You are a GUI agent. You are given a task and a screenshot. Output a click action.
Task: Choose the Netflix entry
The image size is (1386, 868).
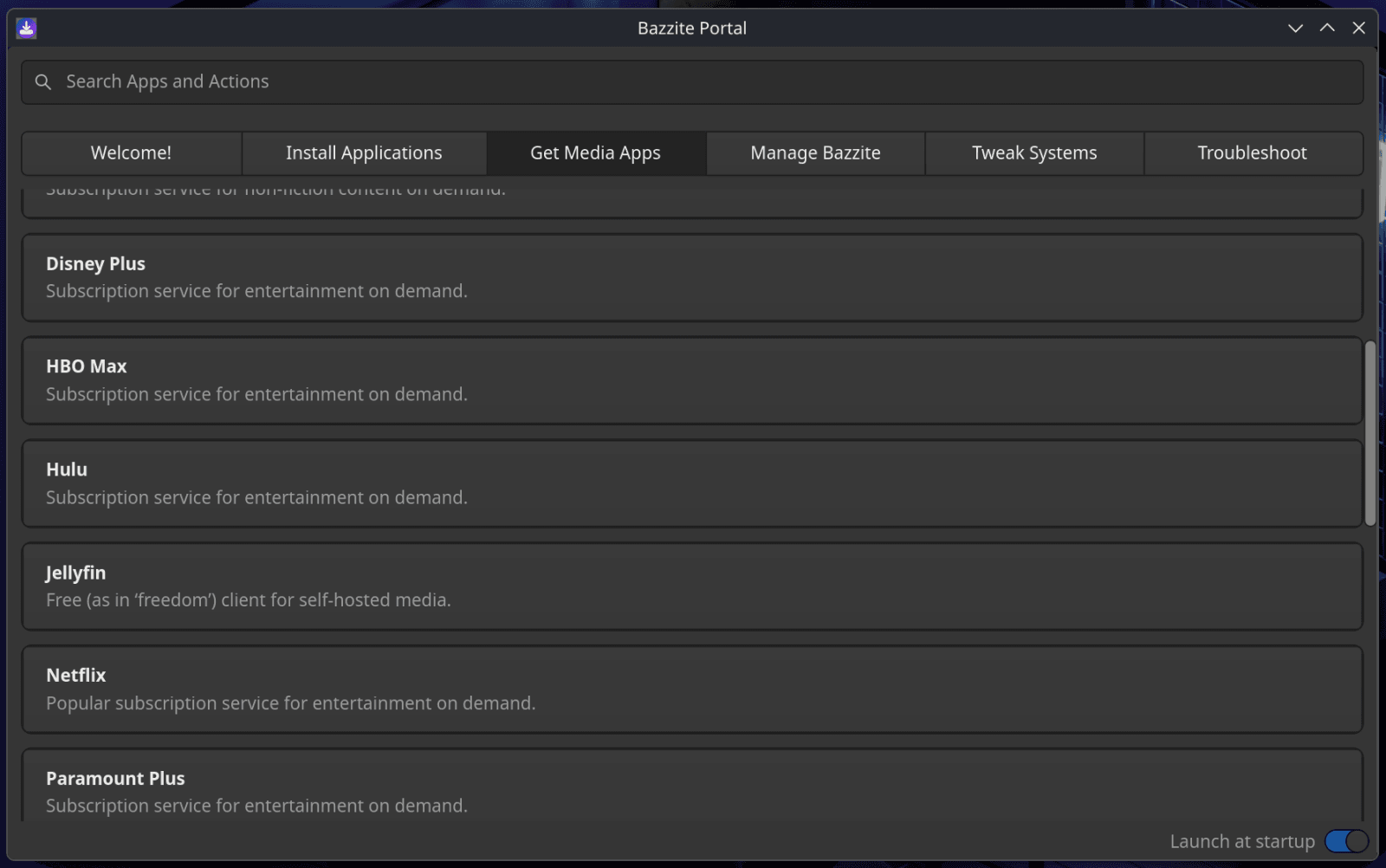coord(692,690)
